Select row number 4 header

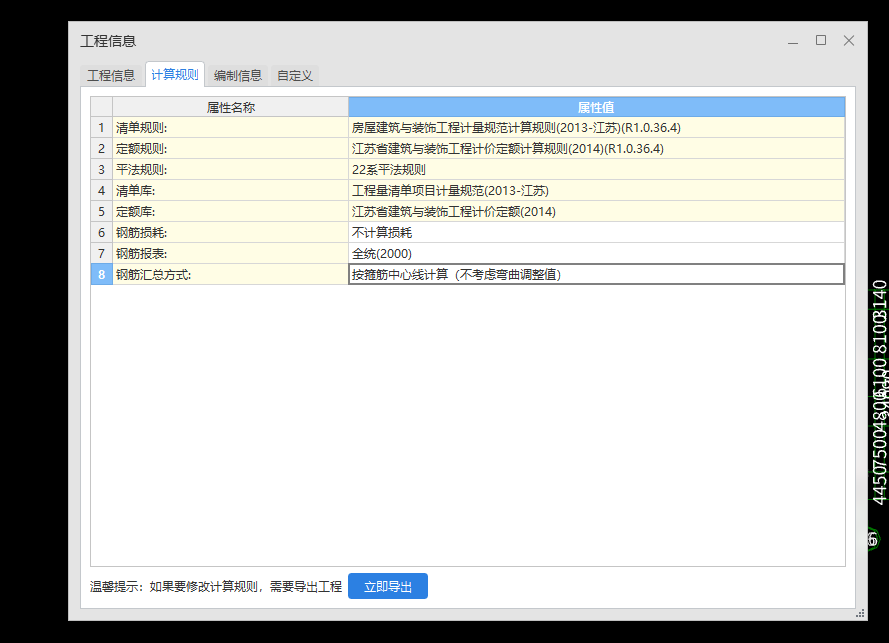point(101,191)
